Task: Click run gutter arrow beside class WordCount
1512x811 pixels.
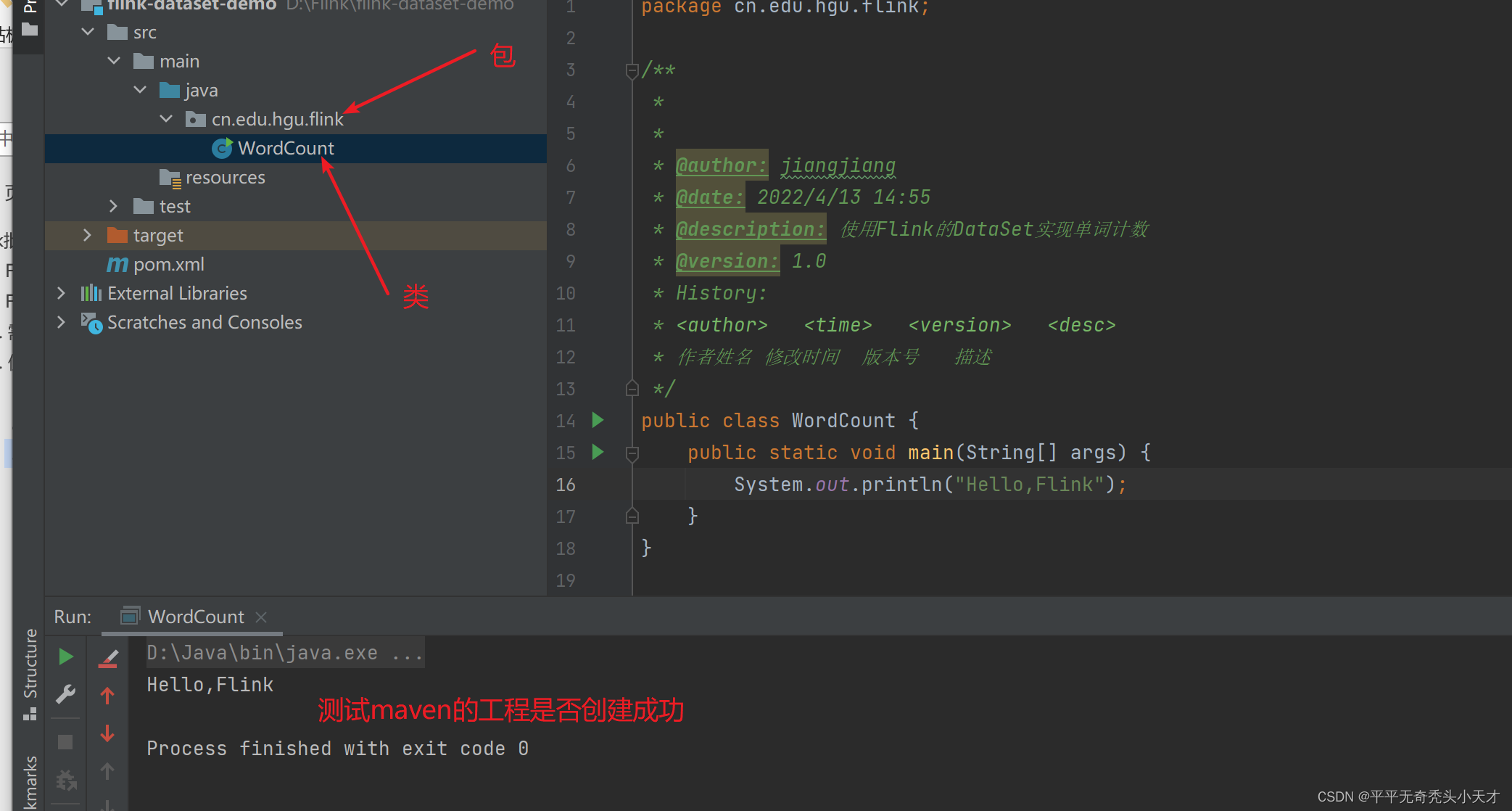Action: tap(598, 420)
